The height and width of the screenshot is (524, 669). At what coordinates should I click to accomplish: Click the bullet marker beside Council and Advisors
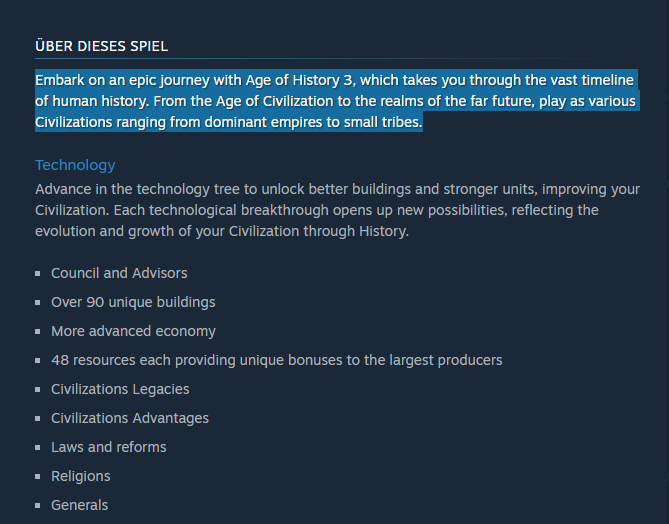click(38, 274)
